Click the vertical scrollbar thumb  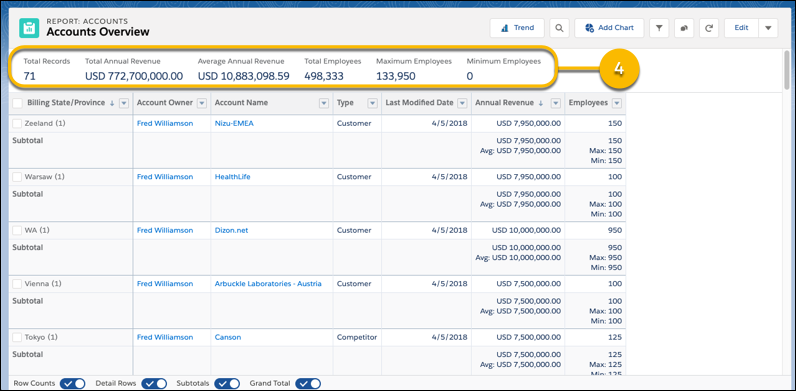point(787,69)
